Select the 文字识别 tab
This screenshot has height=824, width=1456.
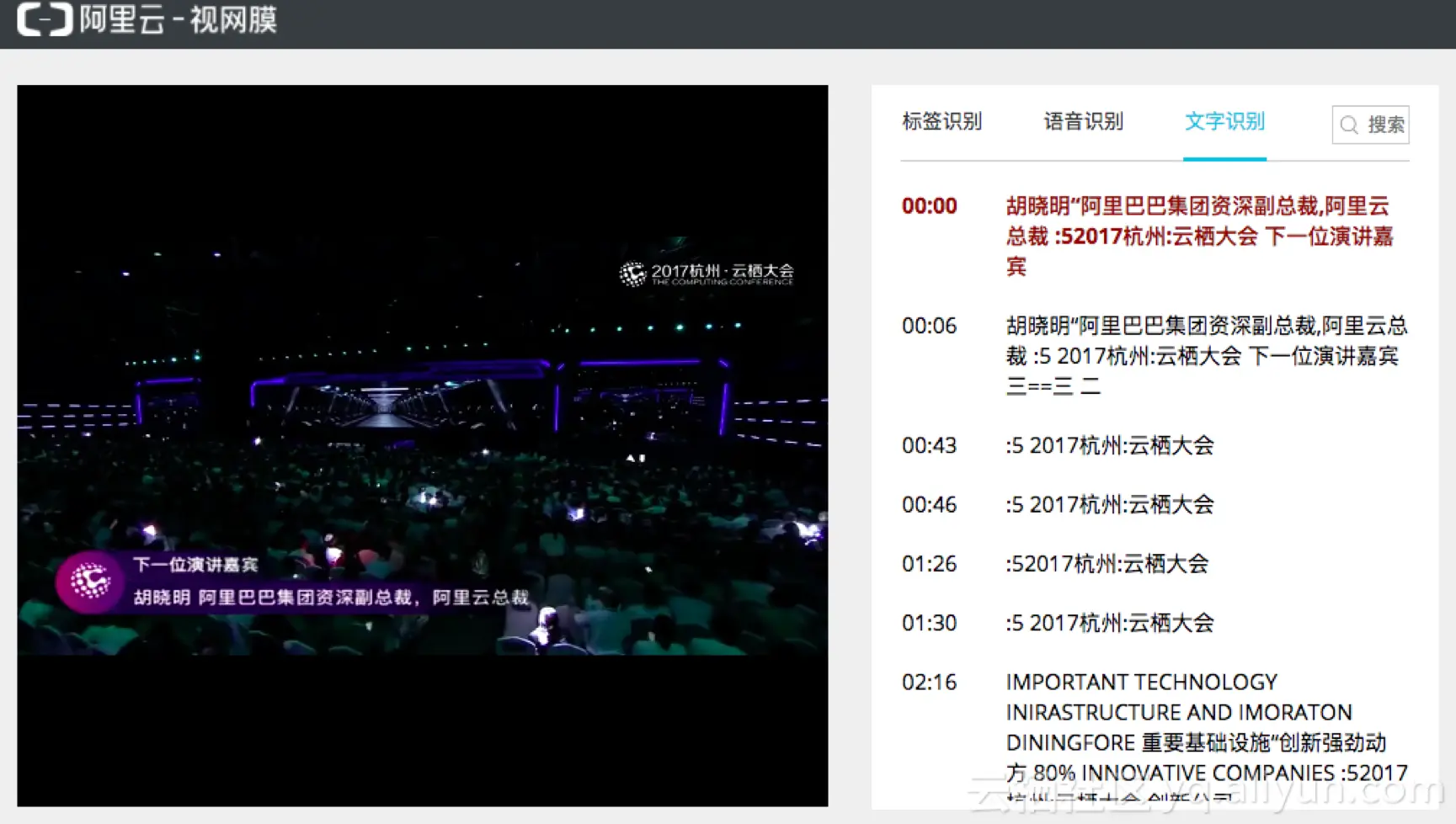point(1224,122)
